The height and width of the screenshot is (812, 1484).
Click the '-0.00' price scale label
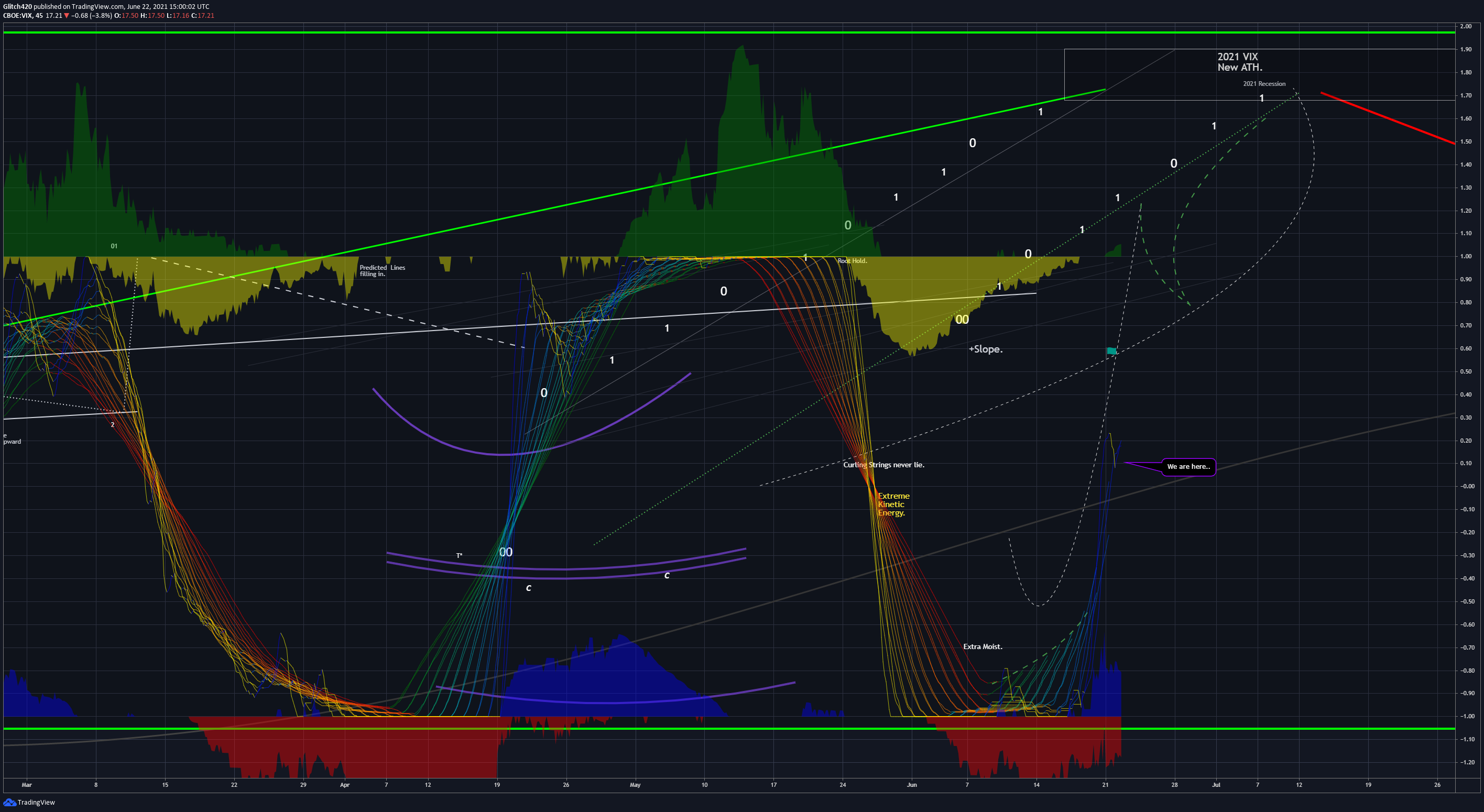[1466, 486]
